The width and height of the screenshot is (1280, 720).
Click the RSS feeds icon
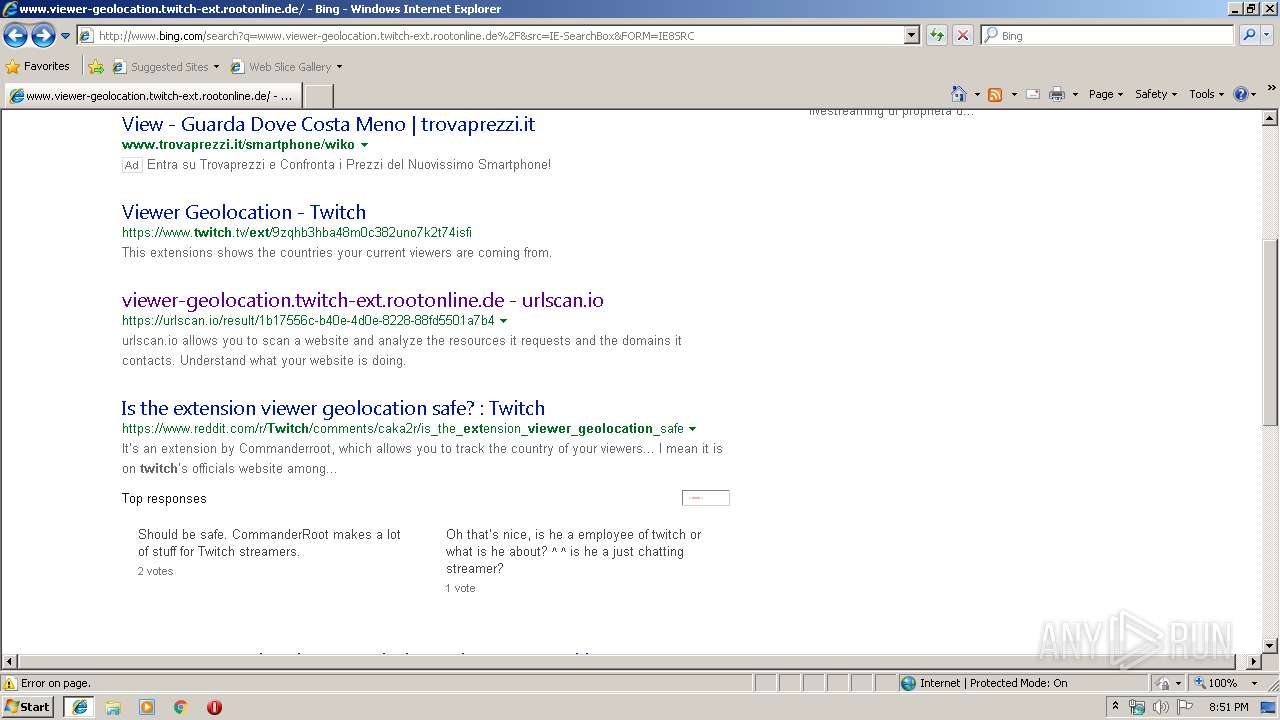coord(995,94)
